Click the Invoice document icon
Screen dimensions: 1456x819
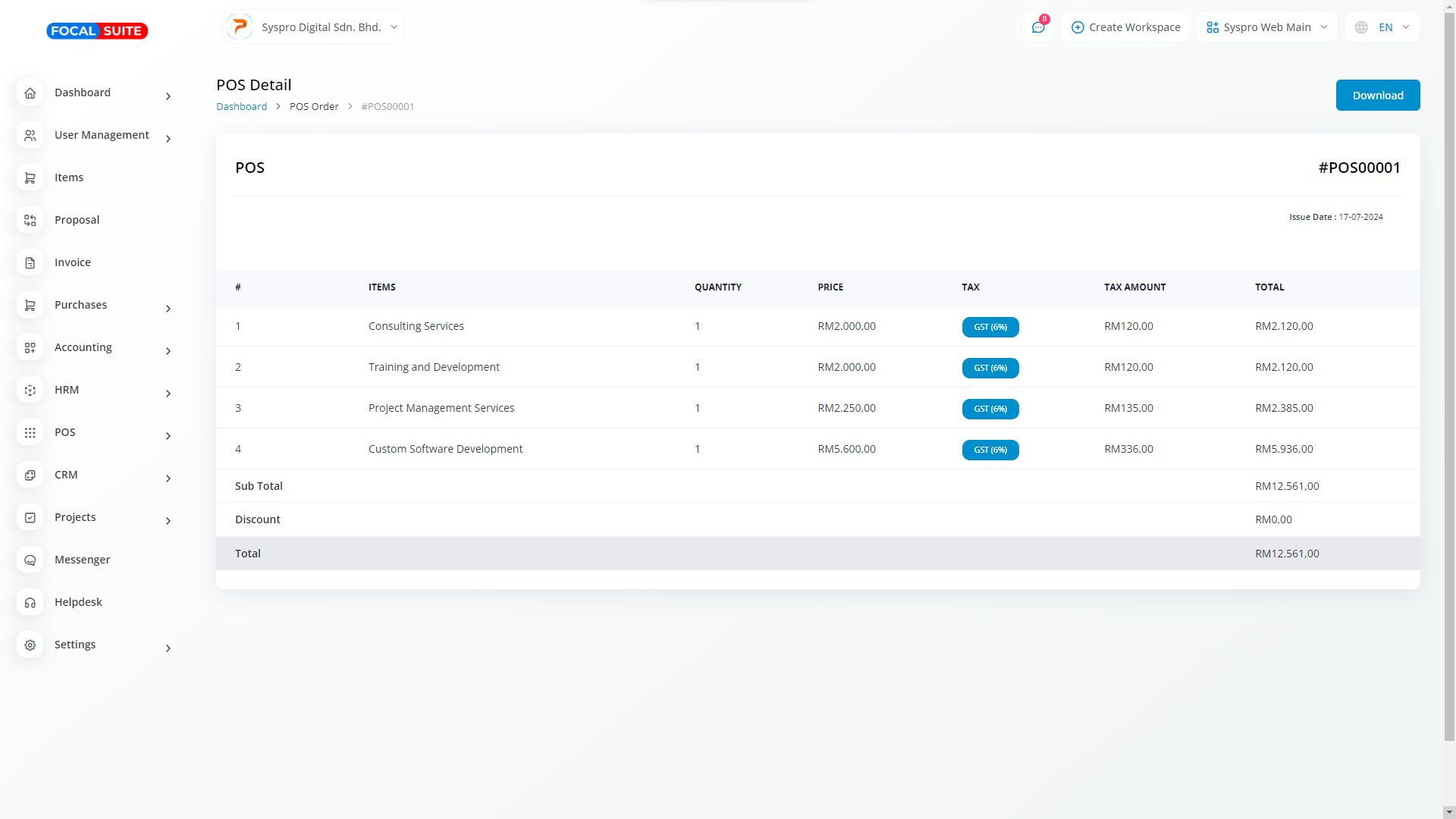(30, 263)
